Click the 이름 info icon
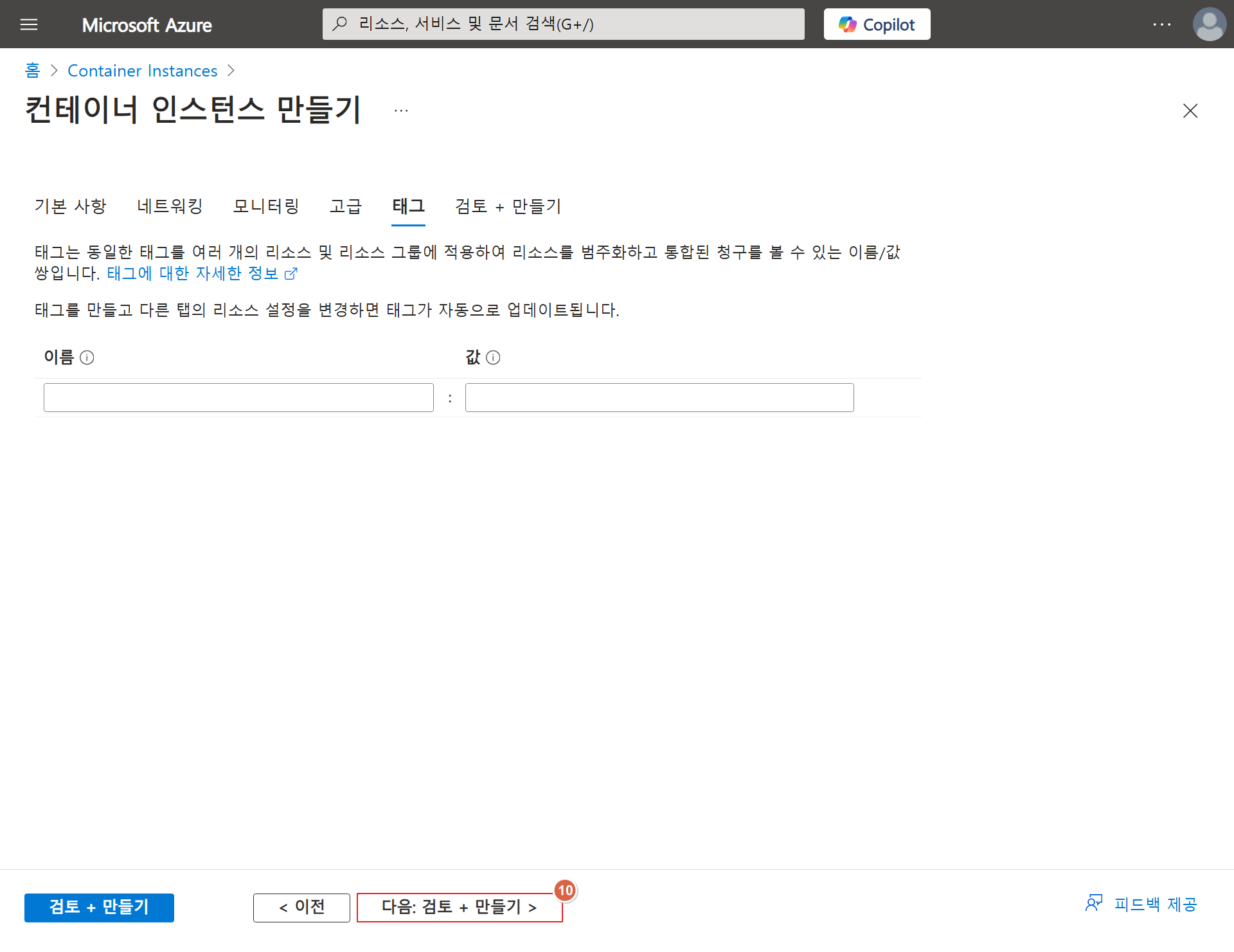 pyautogui.click(x=87, y=357)
